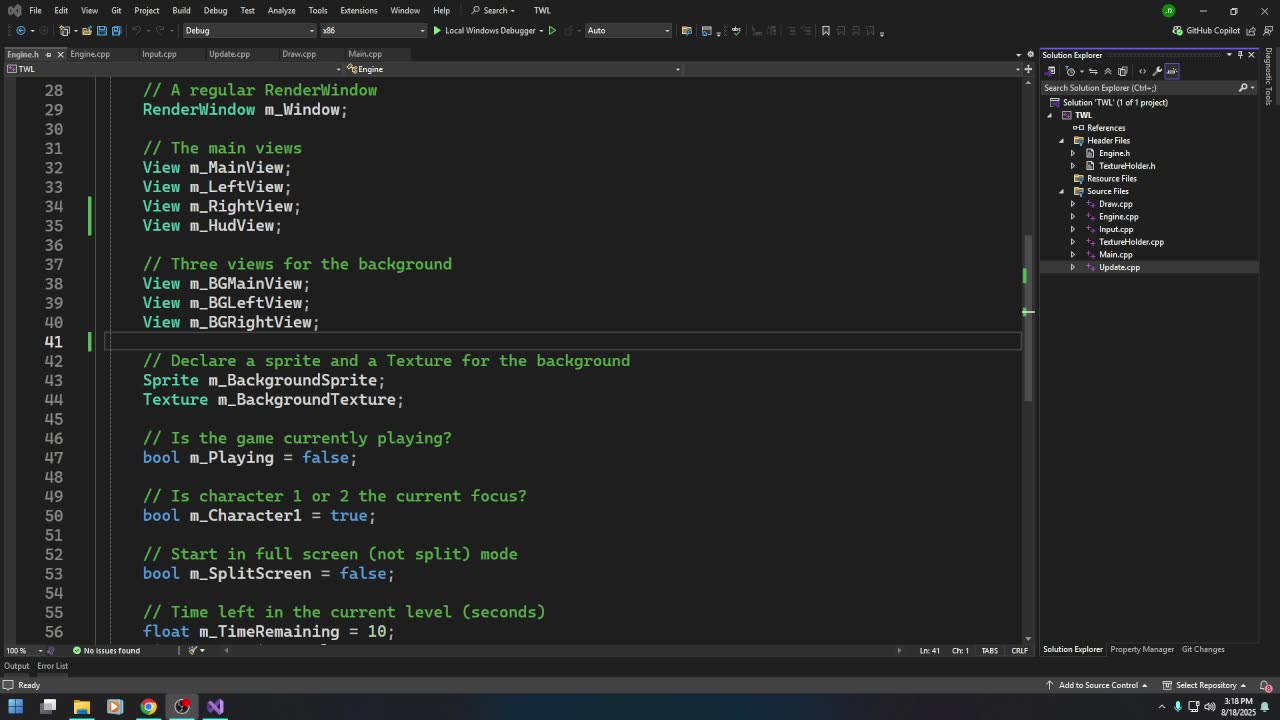
Task: Click the single Save disk icon
Action: [102, 30]
